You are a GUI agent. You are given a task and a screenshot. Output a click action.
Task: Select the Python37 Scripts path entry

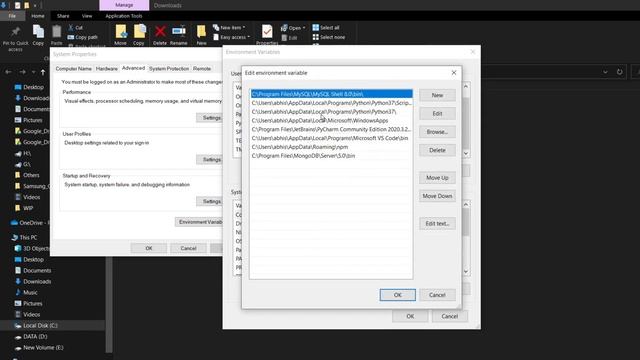coord(331,103)
